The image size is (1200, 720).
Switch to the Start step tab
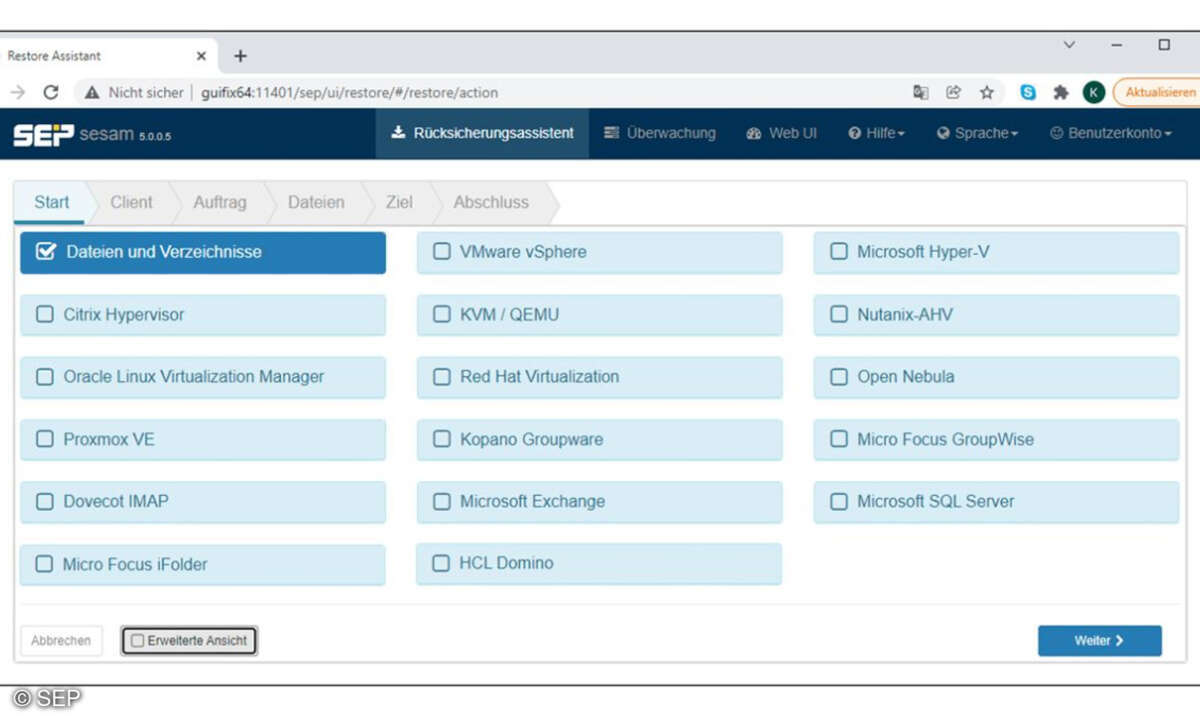click(x=52, y=203)
